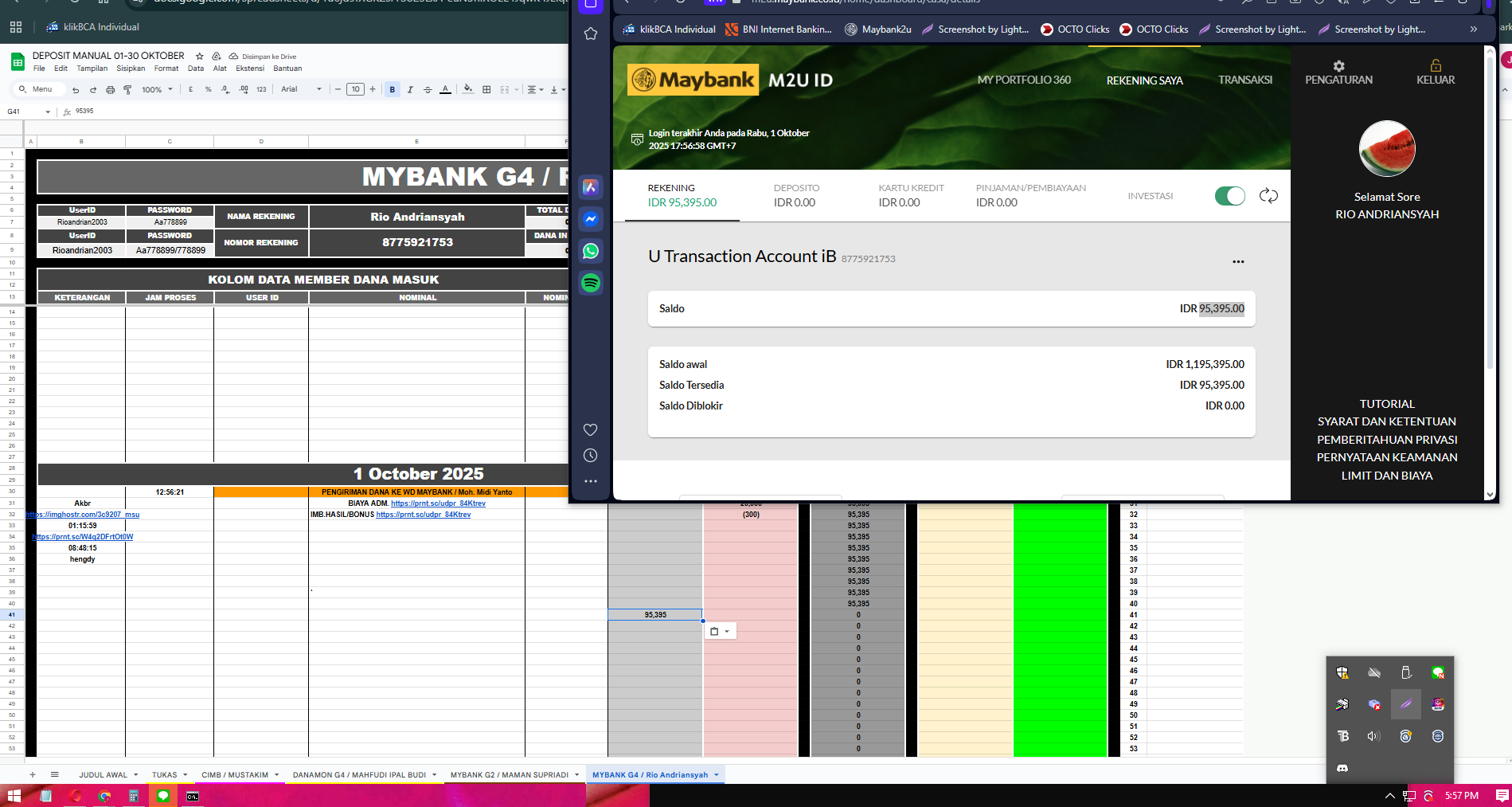Screen dimensions: 1512x807
Task: Open the File menu in Sheets
Action: click(x=39, y=69)
